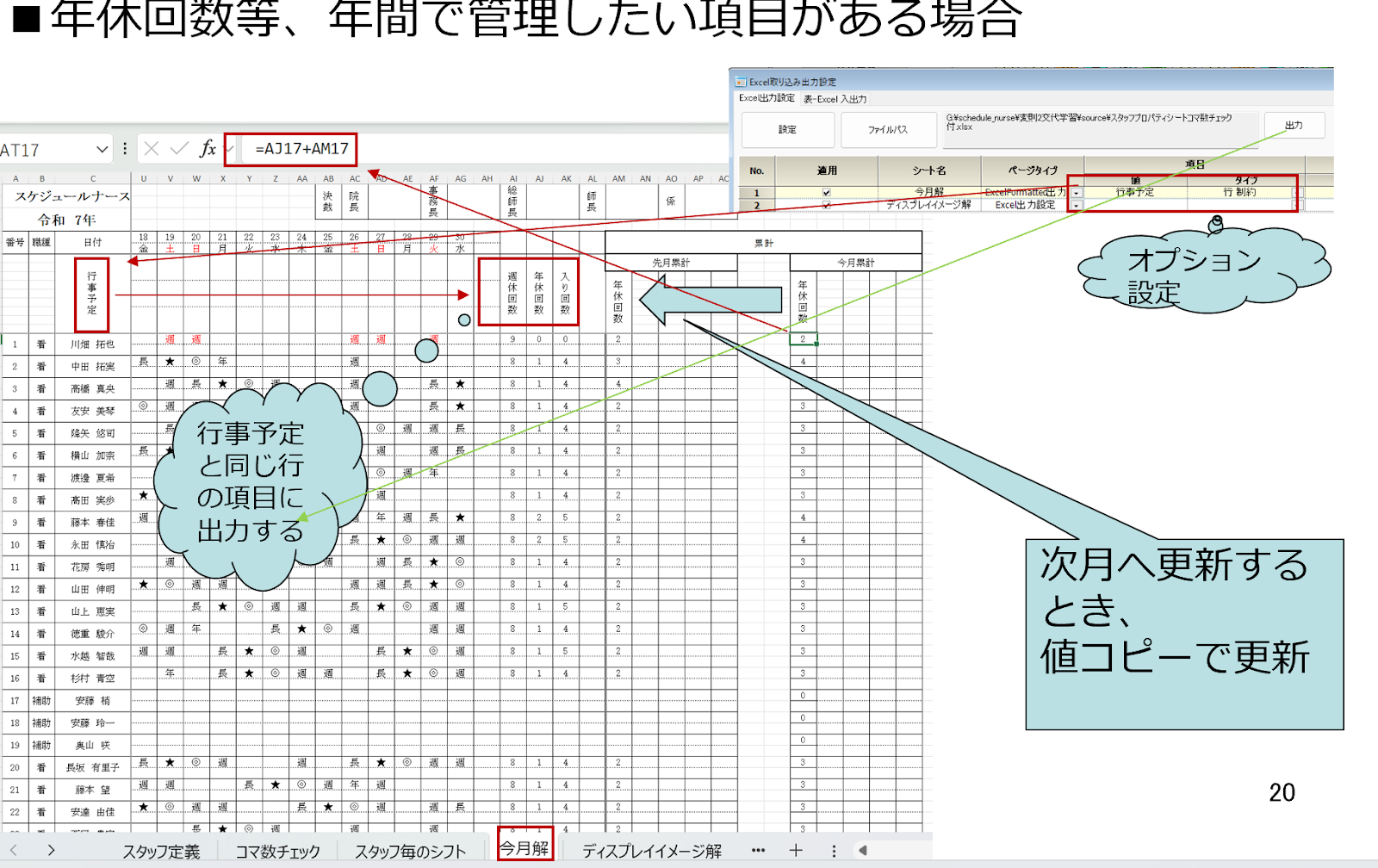Select the 今月解 sheet tab
This screenshot has height=868, width=1378.
[x=525, y=848]
